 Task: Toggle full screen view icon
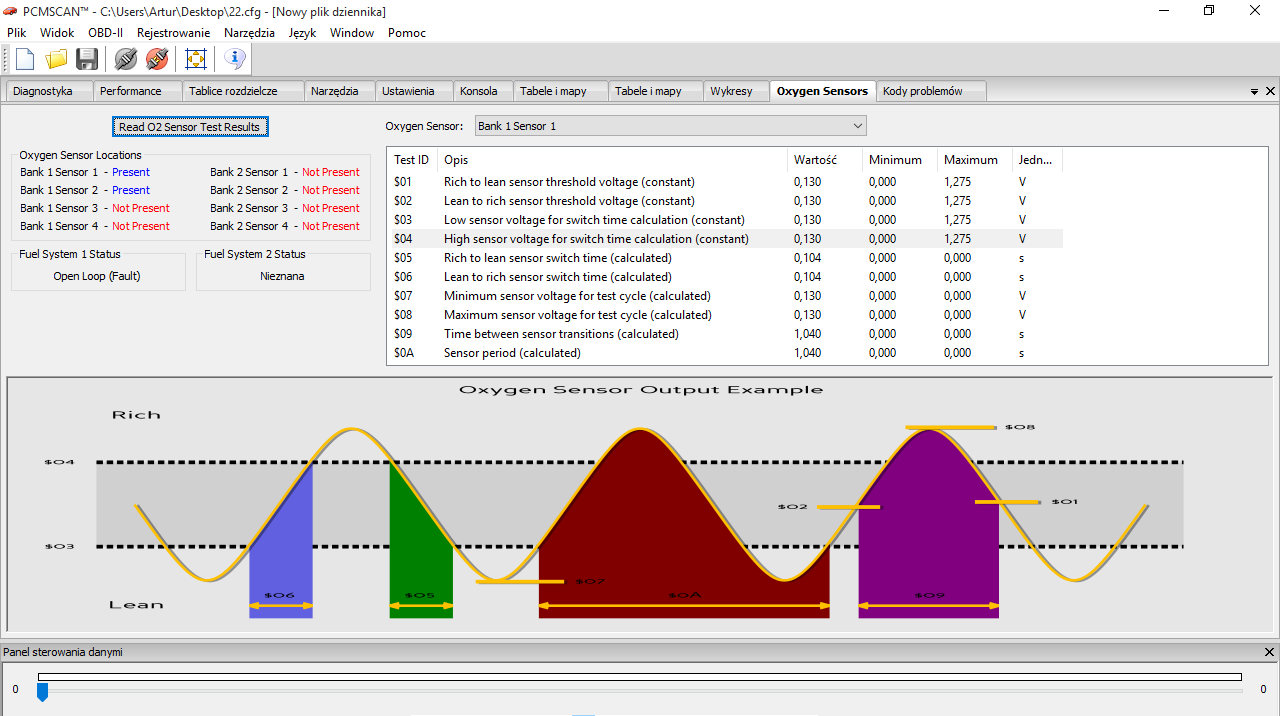click(196, 60)
